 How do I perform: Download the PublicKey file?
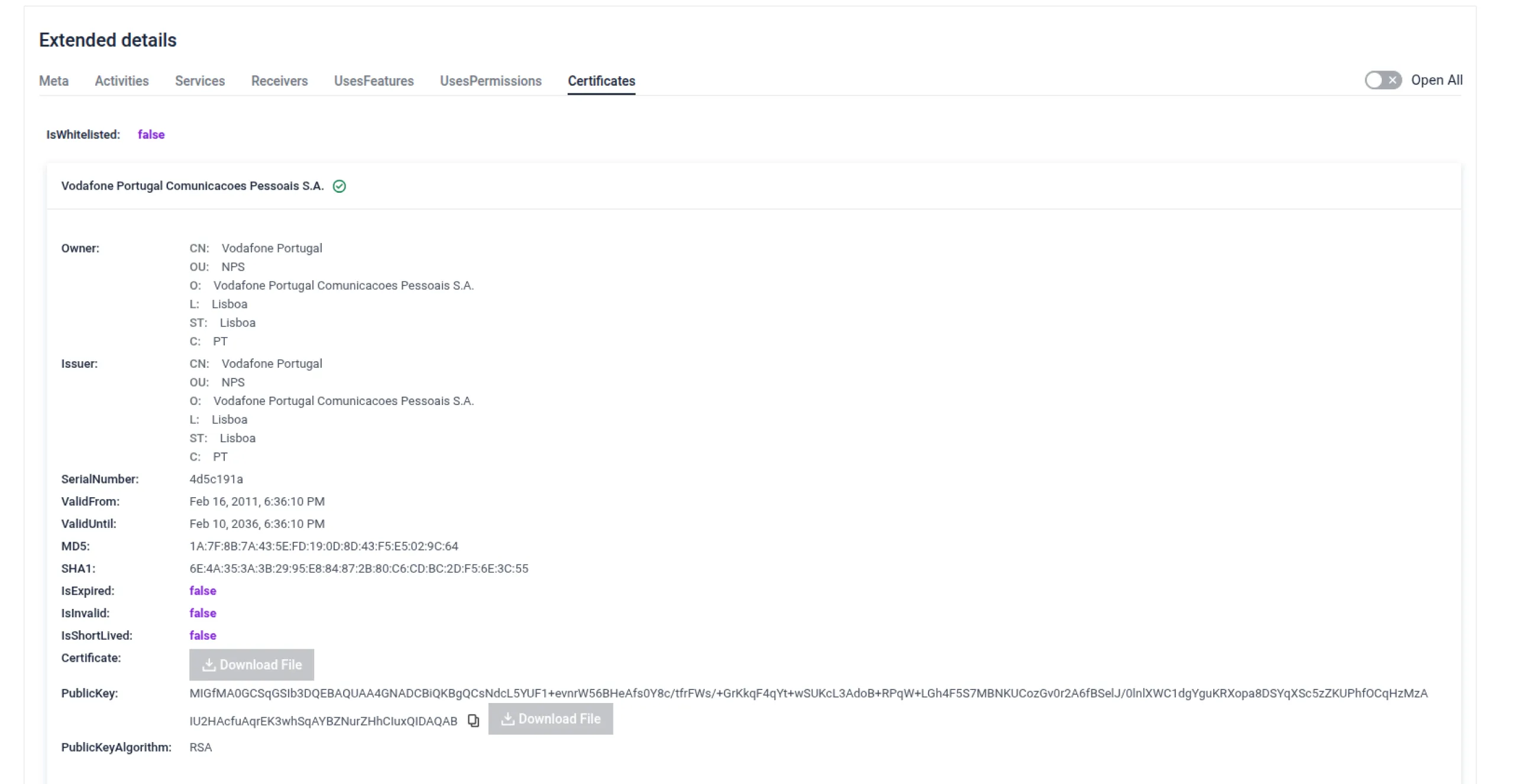(550, 719)
